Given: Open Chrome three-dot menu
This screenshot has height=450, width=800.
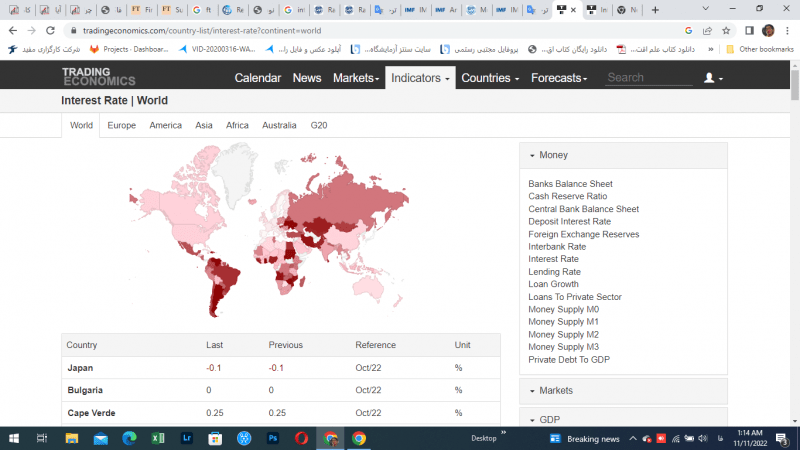Looking at the screenshot, I should tap(788, 31).
